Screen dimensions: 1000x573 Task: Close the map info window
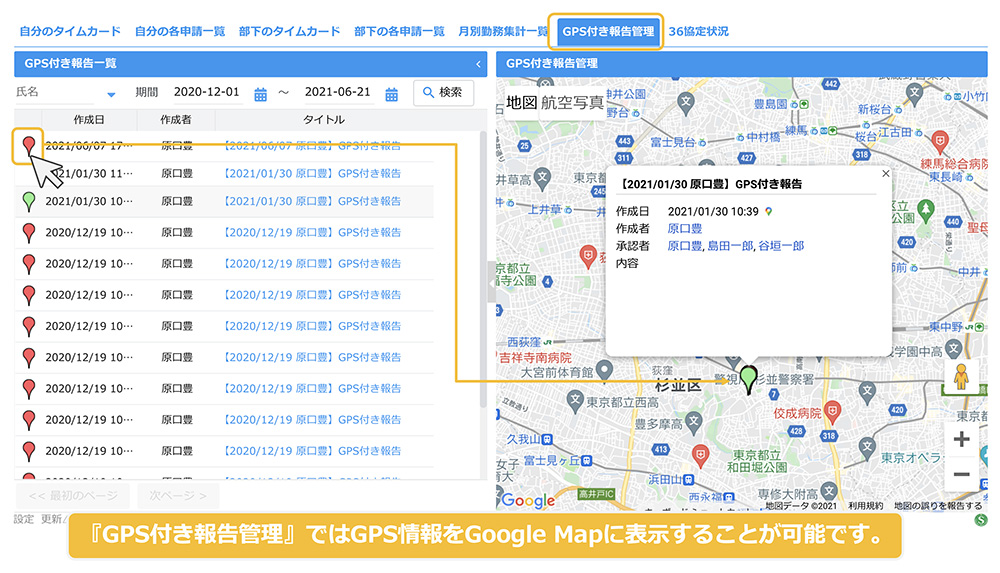click(x=885, y=174)
